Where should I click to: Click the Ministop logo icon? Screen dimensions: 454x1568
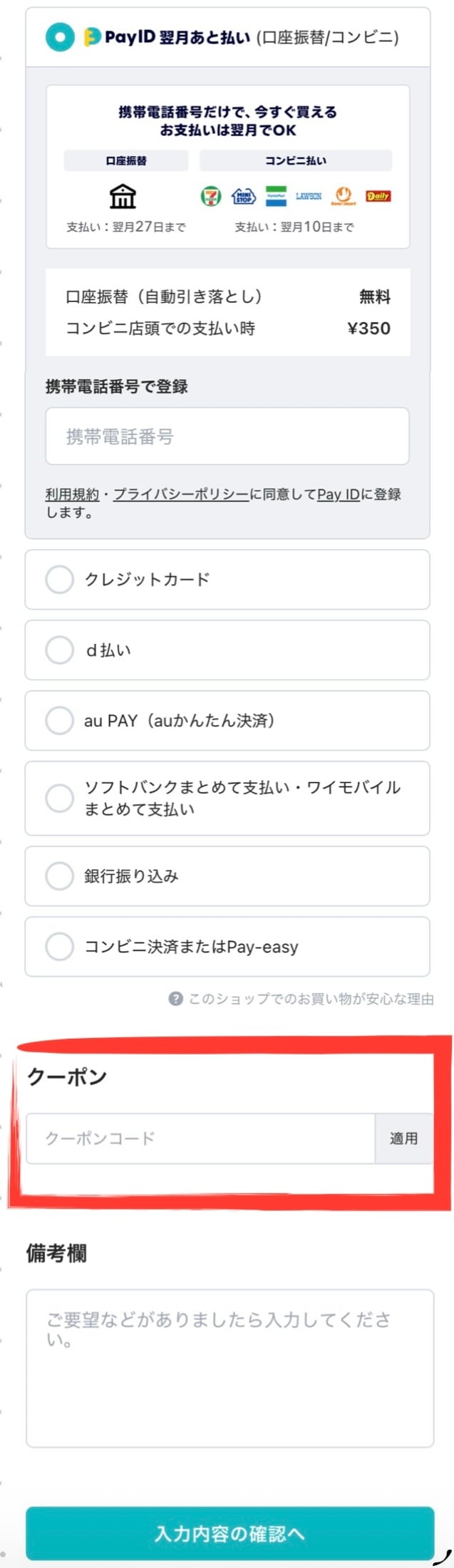coord(244,196)
